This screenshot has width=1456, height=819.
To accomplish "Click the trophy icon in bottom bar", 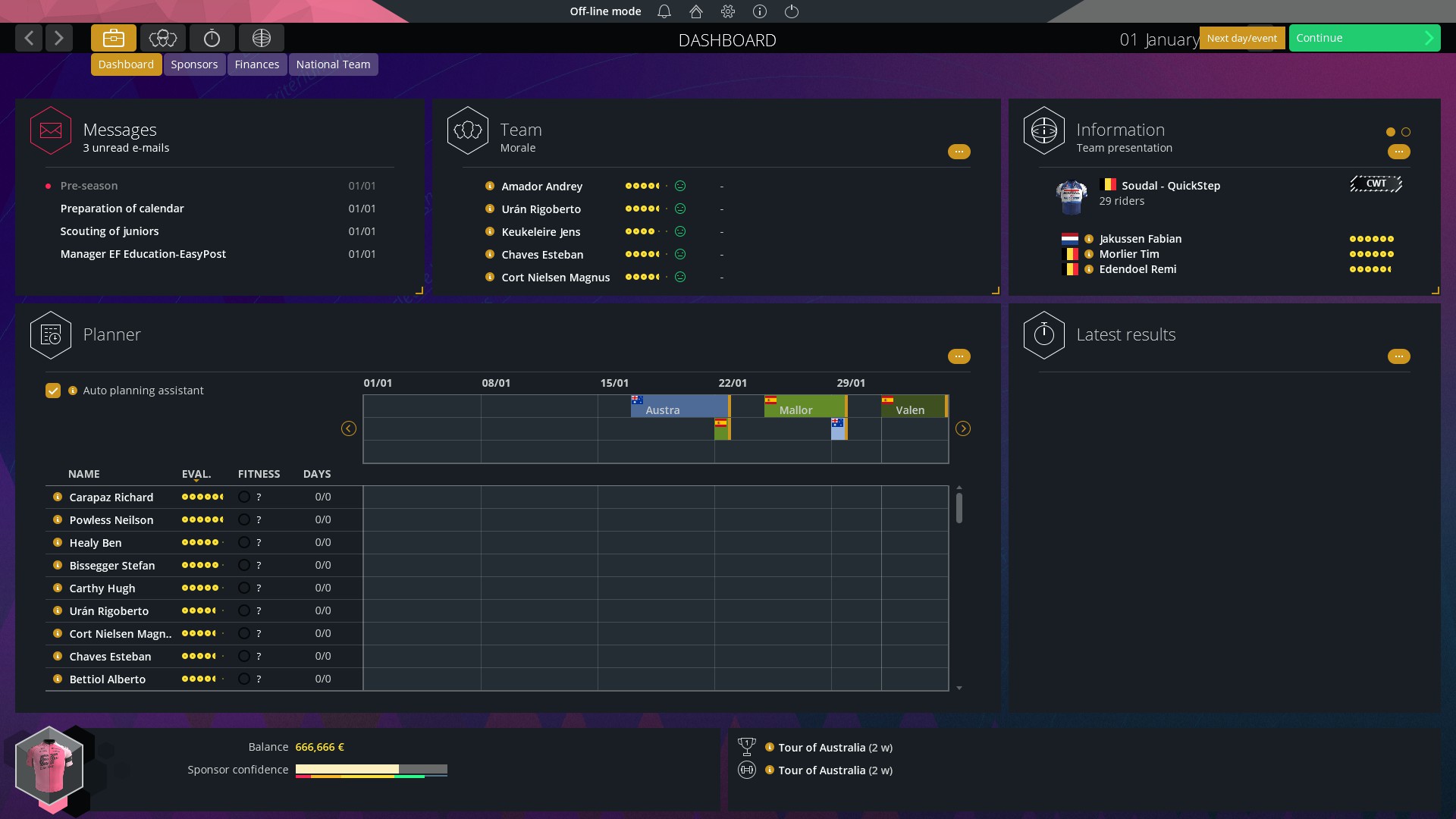I will pos(747,747).
